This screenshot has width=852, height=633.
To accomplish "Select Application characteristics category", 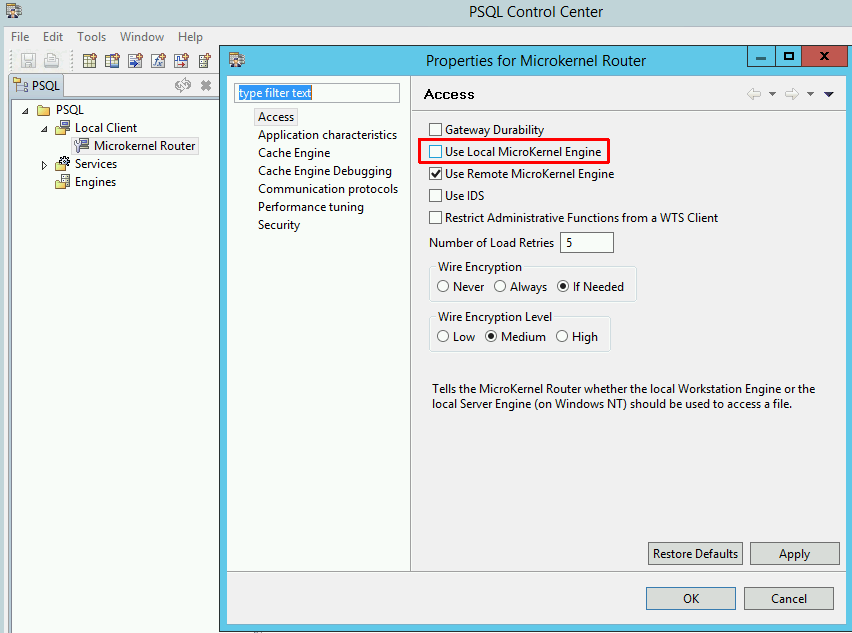I will 327,135.
